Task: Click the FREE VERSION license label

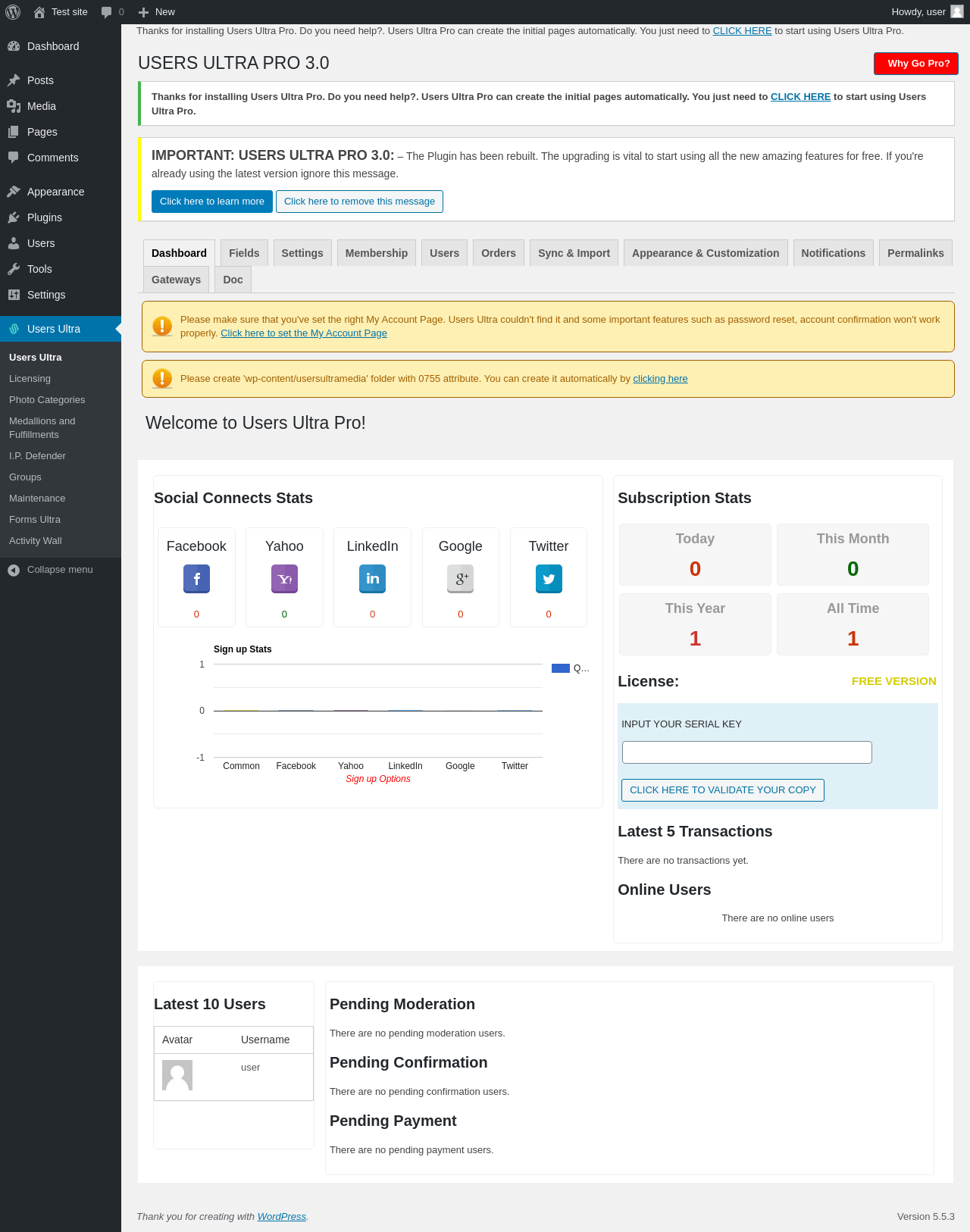Action: 894,681
